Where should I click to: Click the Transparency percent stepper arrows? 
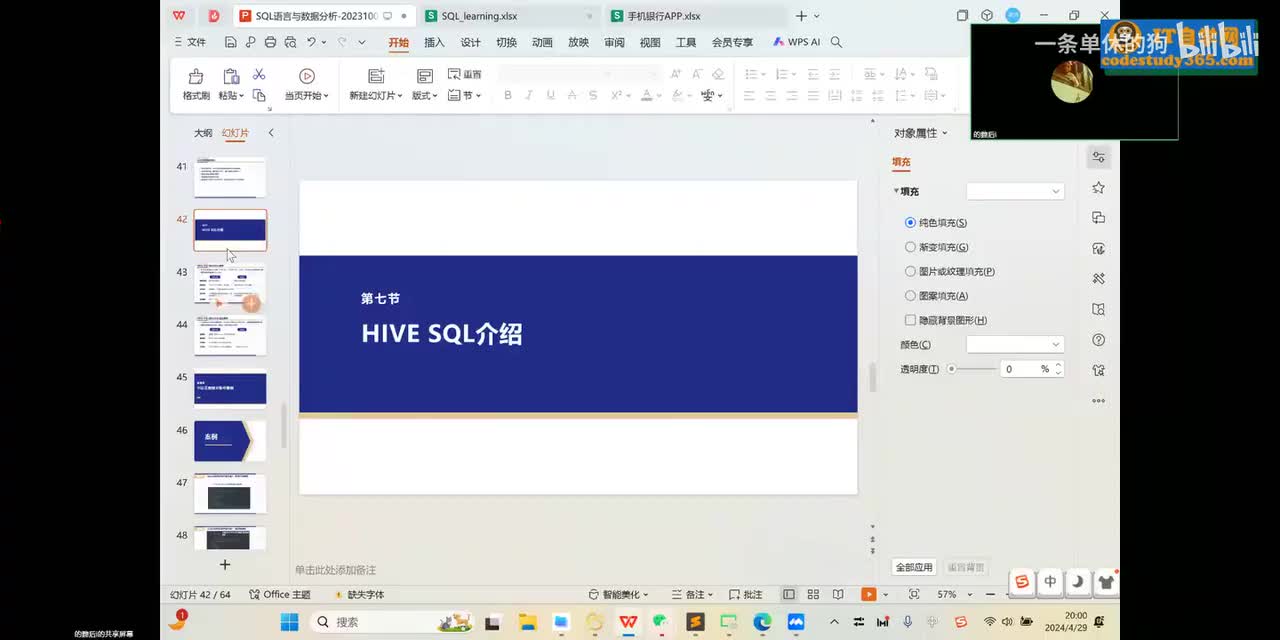click(1058, 369)
